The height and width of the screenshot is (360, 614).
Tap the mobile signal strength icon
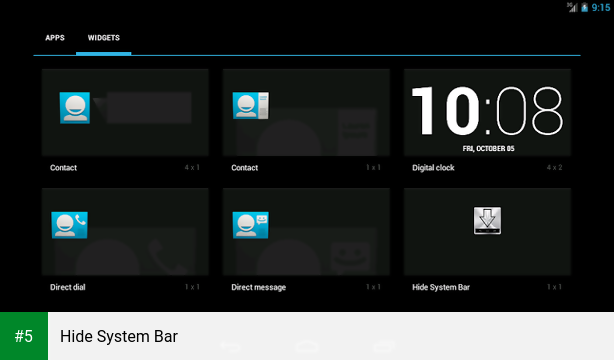click(572, 7)
